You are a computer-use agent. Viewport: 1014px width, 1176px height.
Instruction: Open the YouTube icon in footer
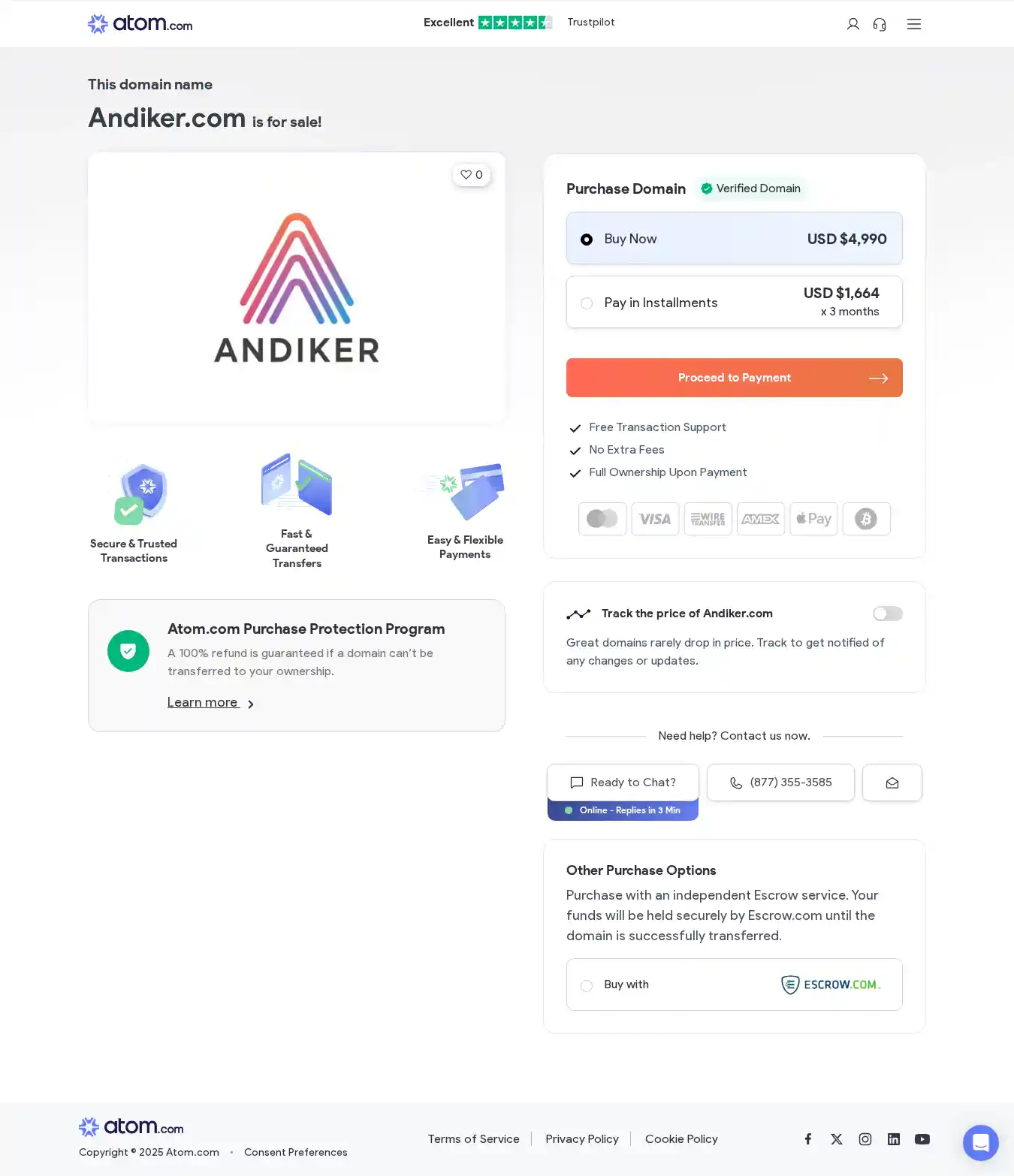click(x=922, y=1139)
